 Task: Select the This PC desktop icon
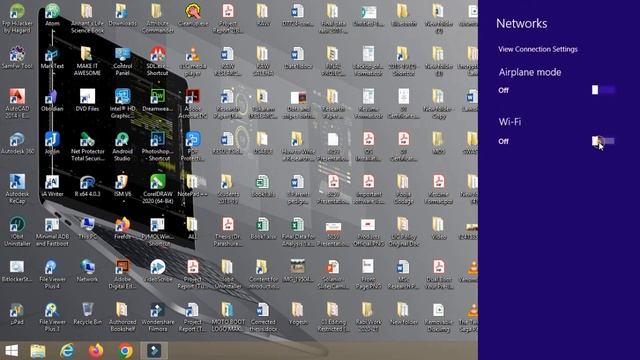tap(87, 228)
